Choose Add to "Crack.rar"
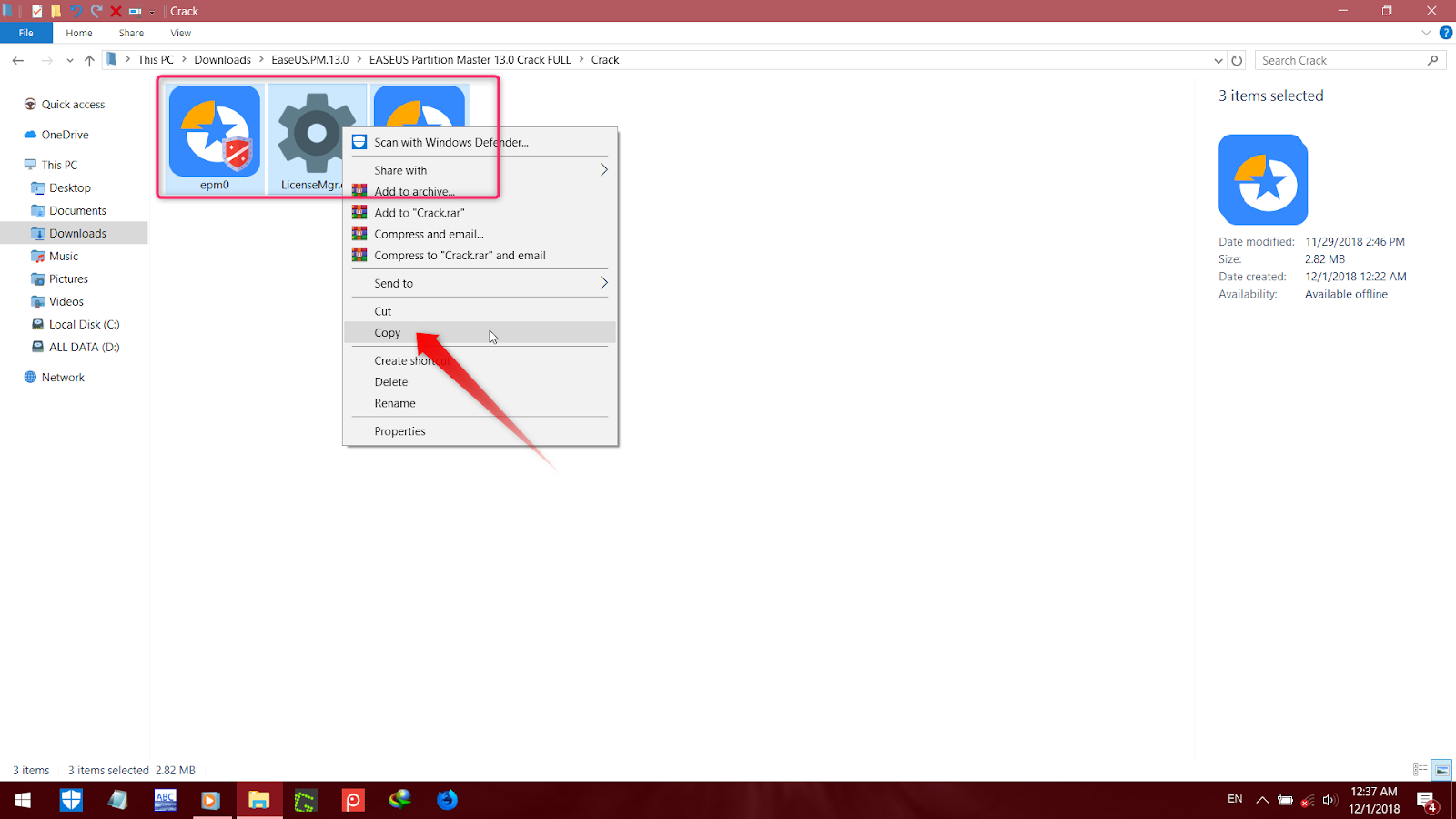 (x=480, y=213)
